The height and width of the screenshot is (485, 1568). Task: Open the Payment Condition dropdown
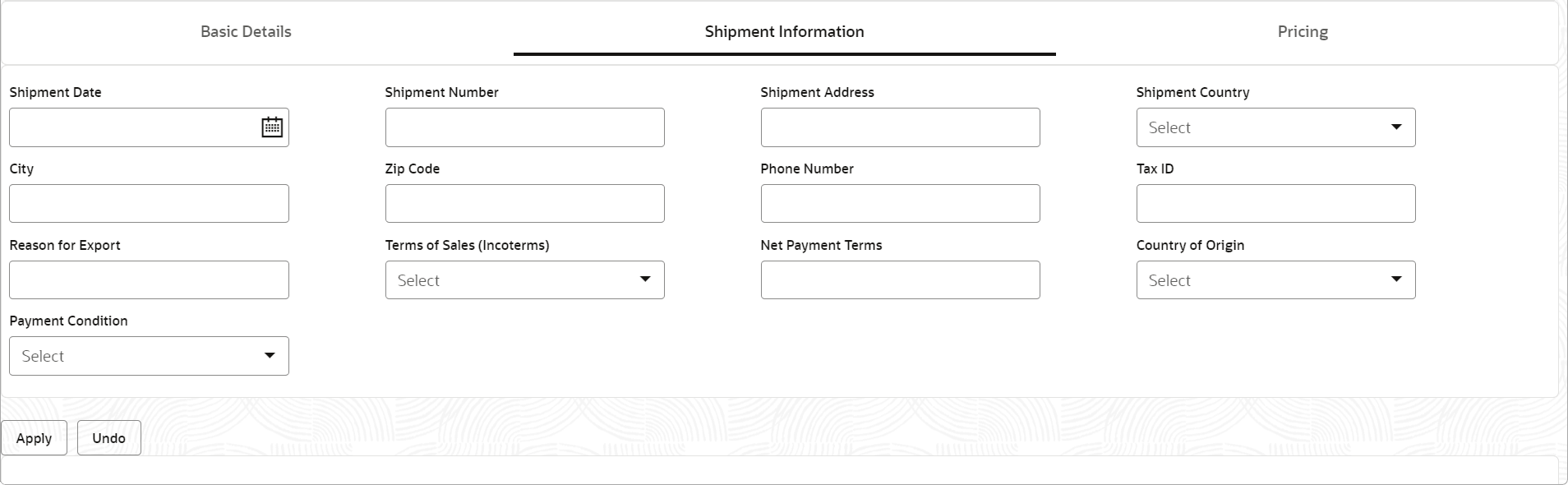[149, 356]
